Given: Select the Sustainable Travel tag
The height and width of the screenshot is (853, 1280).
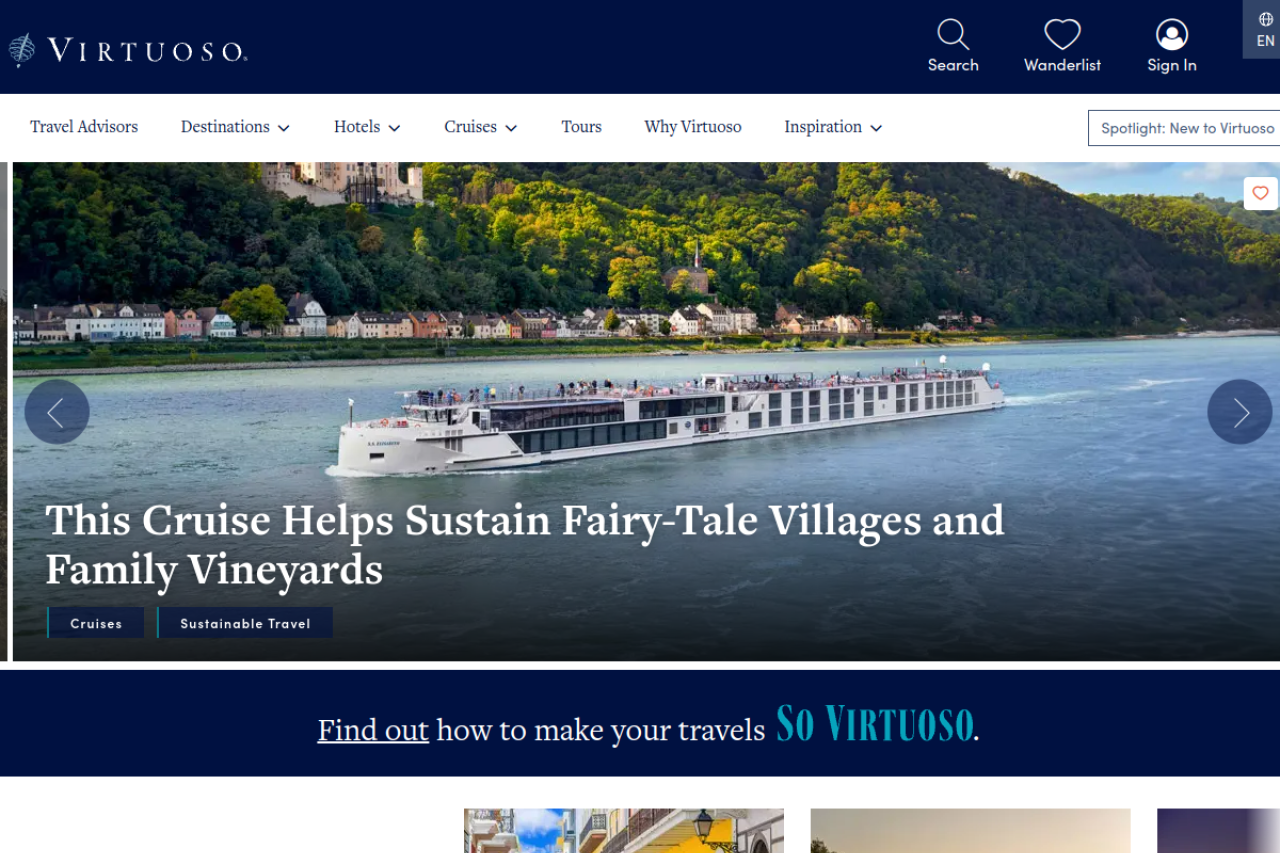Looking at the screenshot, I should coord(245,623).
